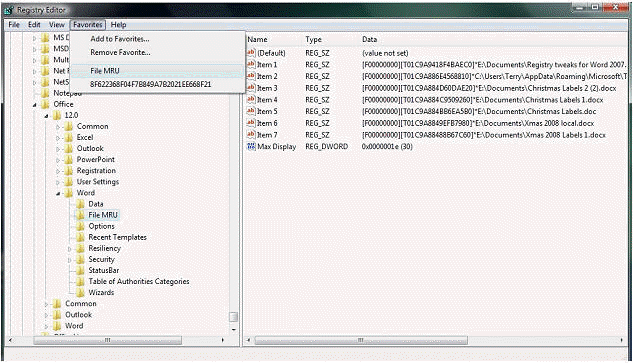This screenshot has height=363, width=633.
Task: Expand the Security key
Action: pyautogui.click(x=69, y=260)
